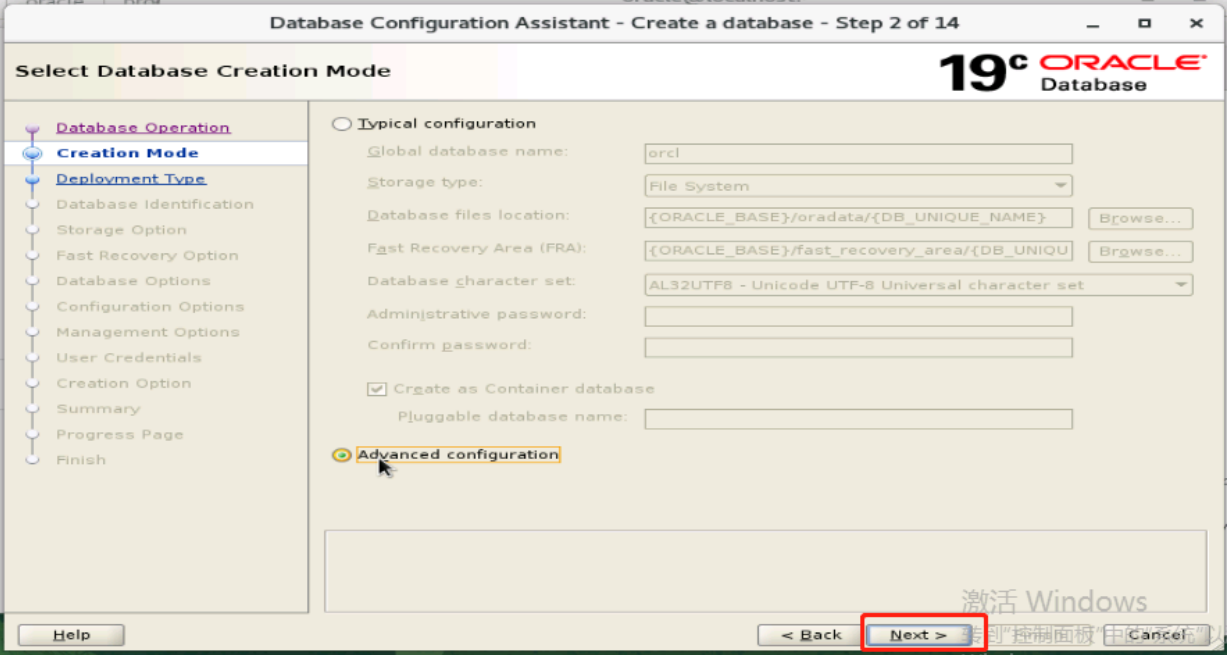Cancel the database creation wizard
The width and height of the screenshot is (1228, 655).
1157,635
